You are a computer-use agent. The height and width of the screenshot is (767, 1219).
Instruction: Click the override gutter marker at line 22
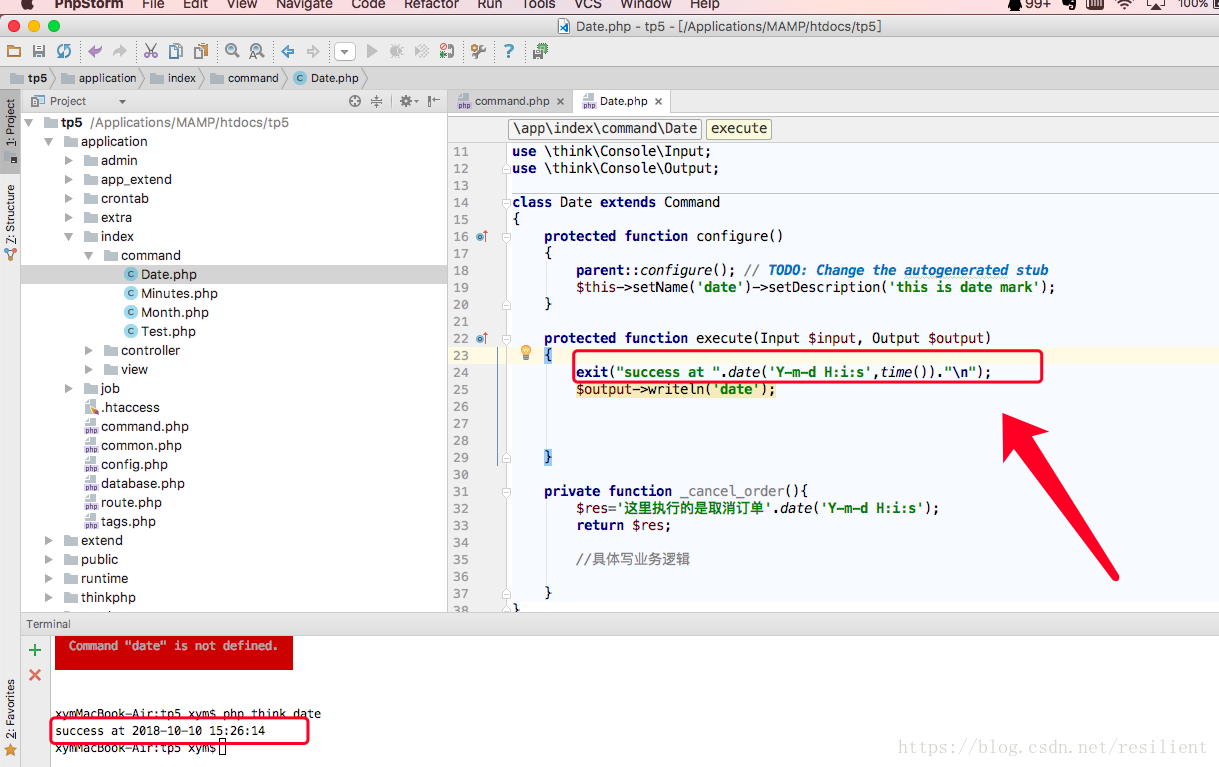481,339
